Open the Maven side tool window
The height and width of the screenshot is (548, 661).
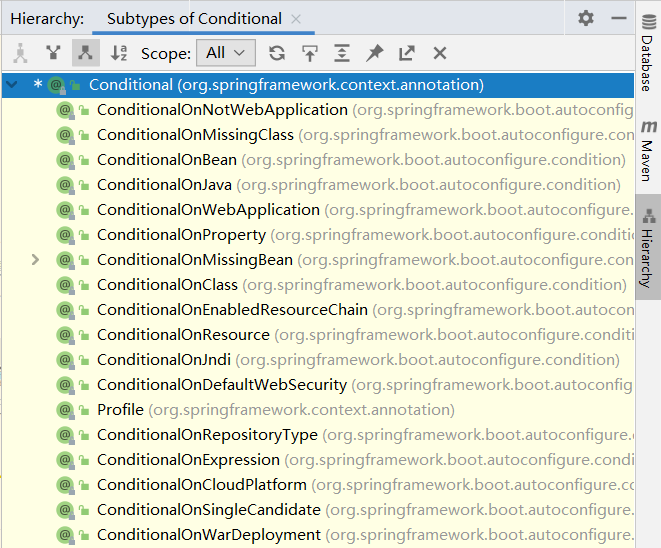[648, 150]
